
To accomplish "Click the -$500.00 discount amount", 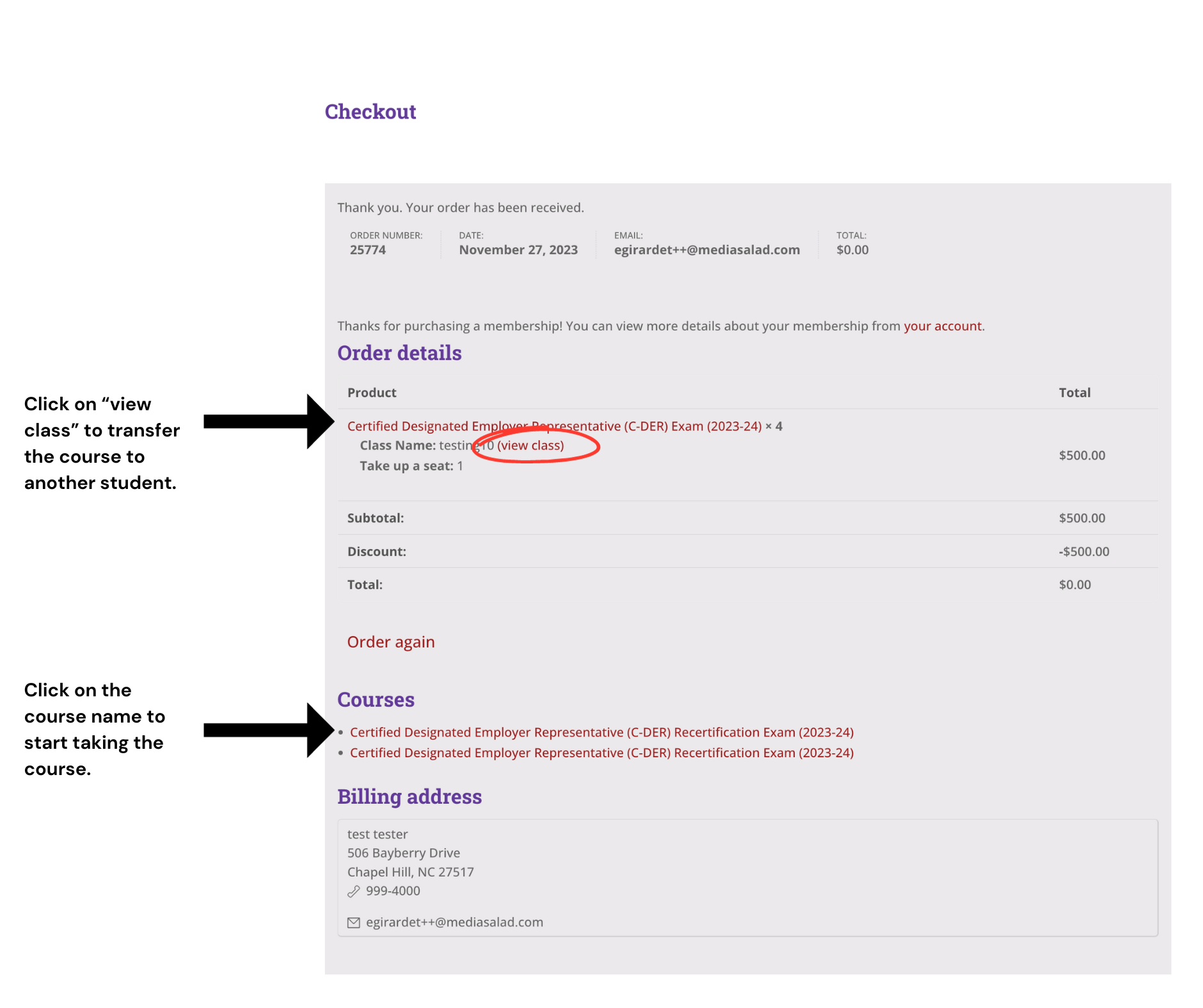I will coord(1083,552).
